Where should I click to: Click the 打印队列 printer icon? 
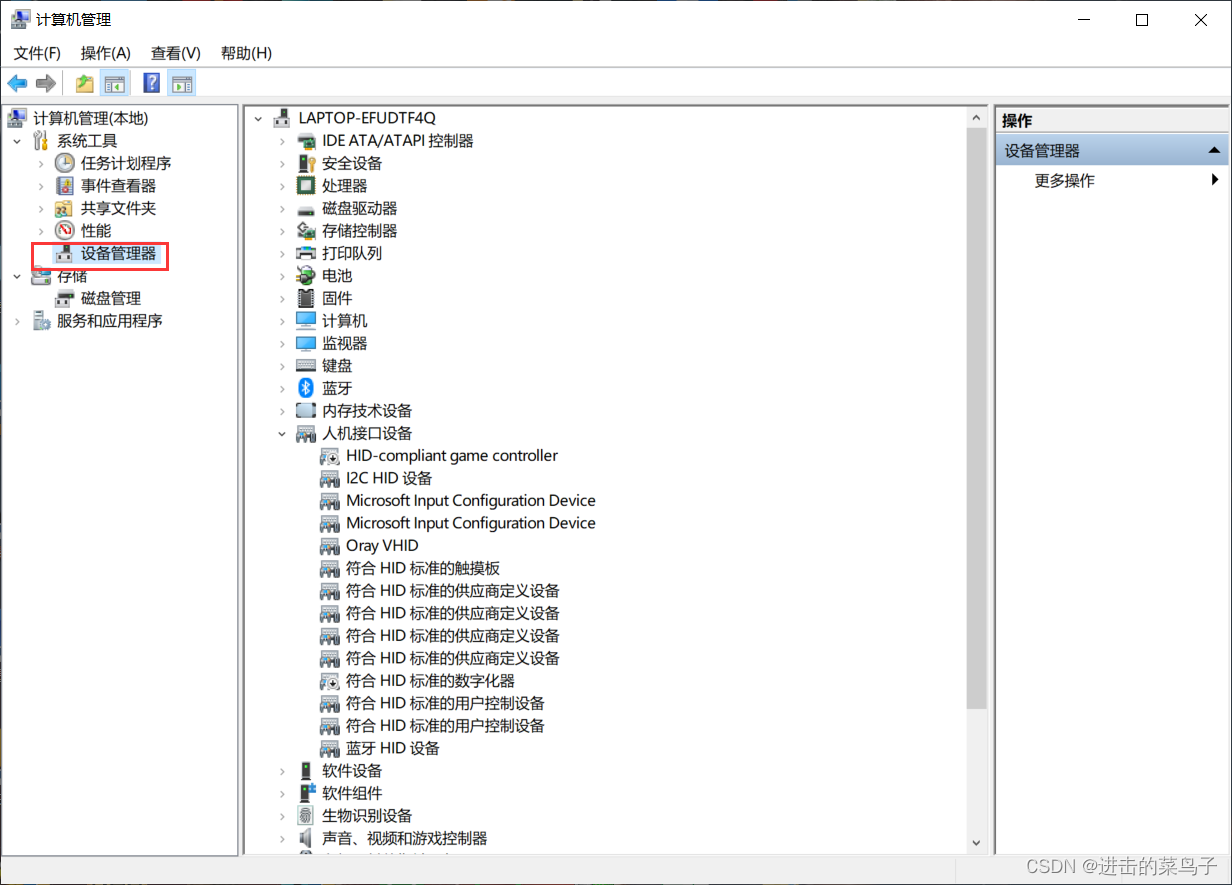pyautogui.click(x=306, y=253)
